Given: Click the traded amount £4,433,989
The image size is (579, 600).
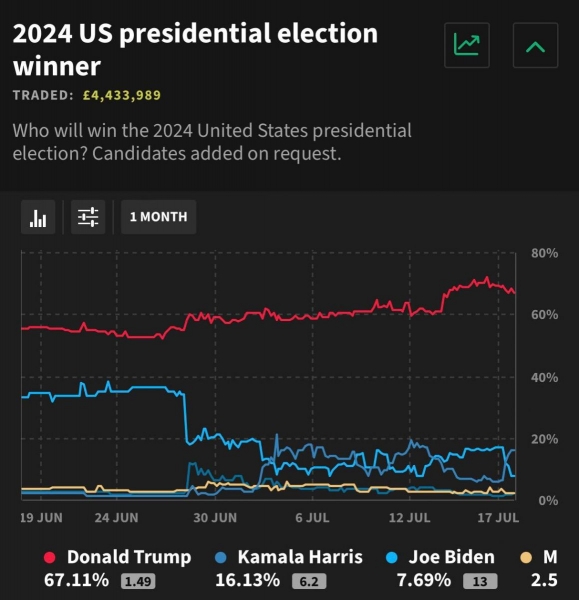Looking at the screenshot, I should 122,95.
